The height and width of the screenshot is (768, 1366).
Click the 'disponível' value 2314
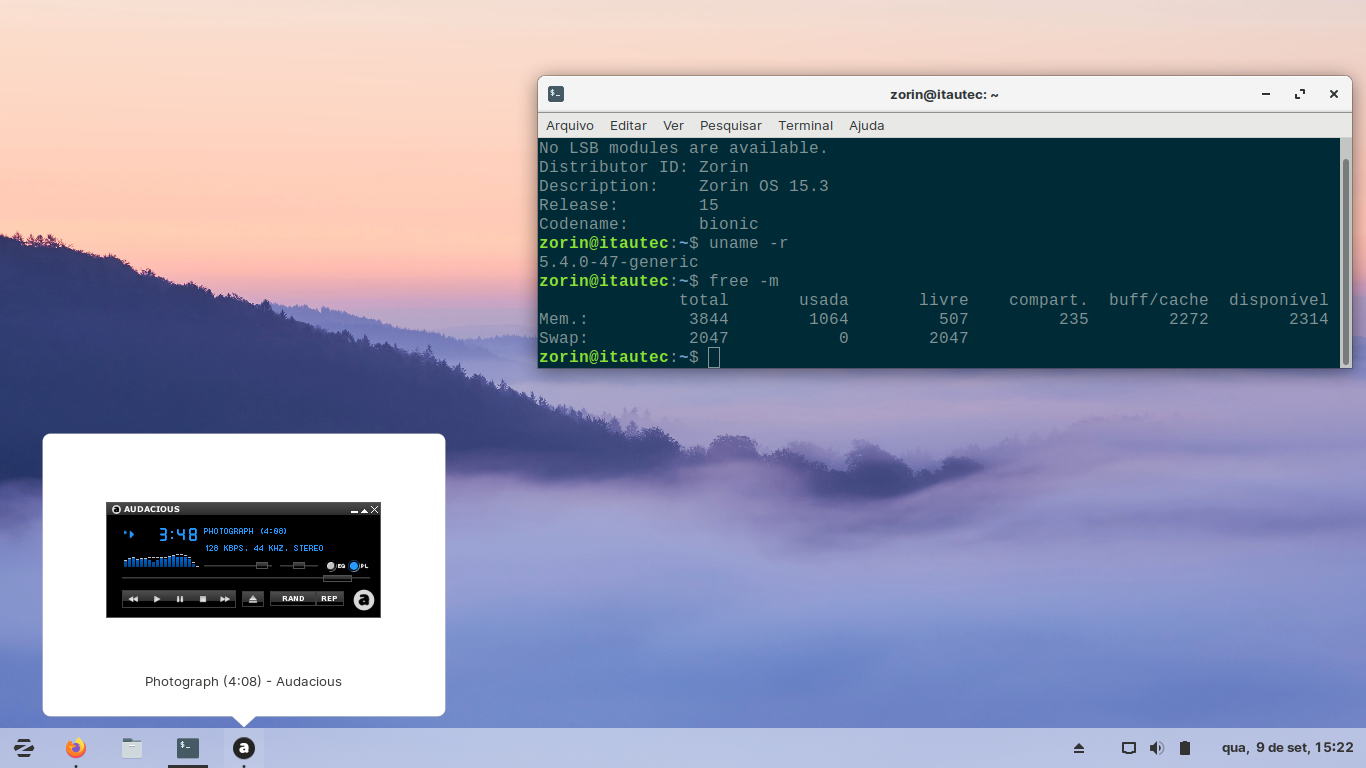click(1309, 320)
